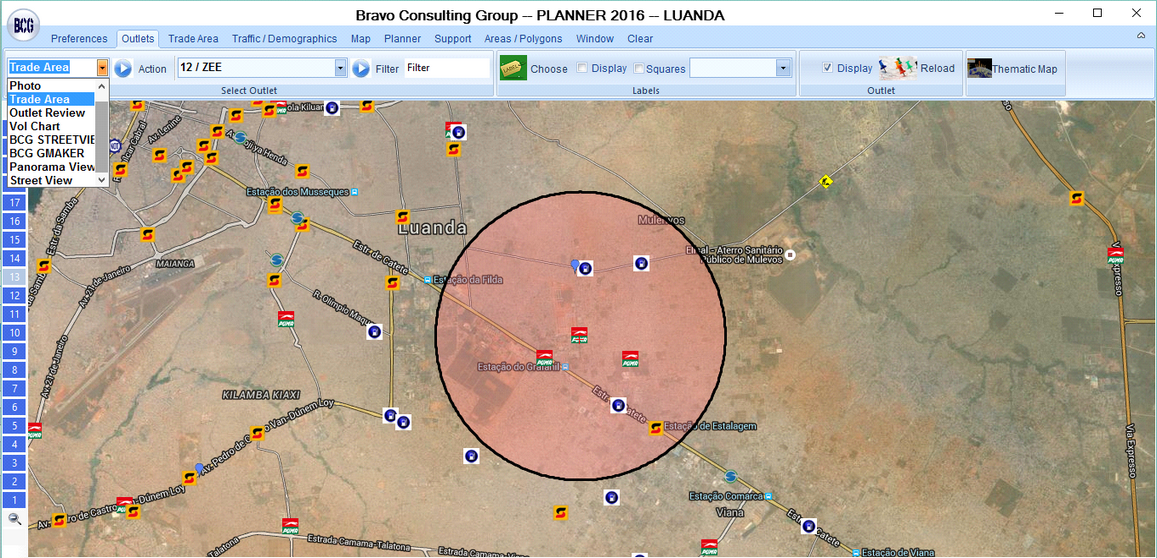Click the Action button label

(153, 69)
